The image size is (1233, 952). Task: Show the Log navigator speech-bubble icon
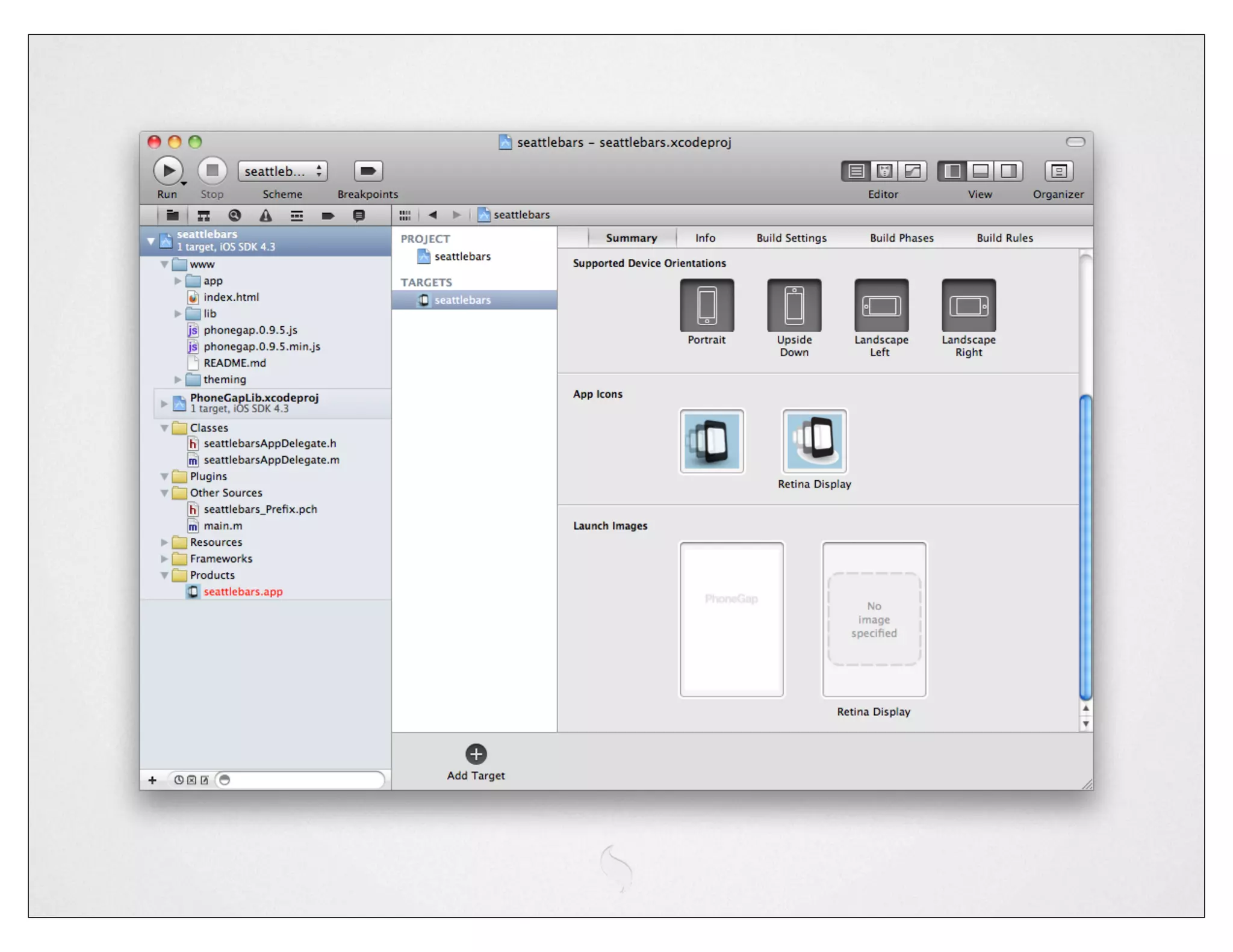(x=359, y=215)
